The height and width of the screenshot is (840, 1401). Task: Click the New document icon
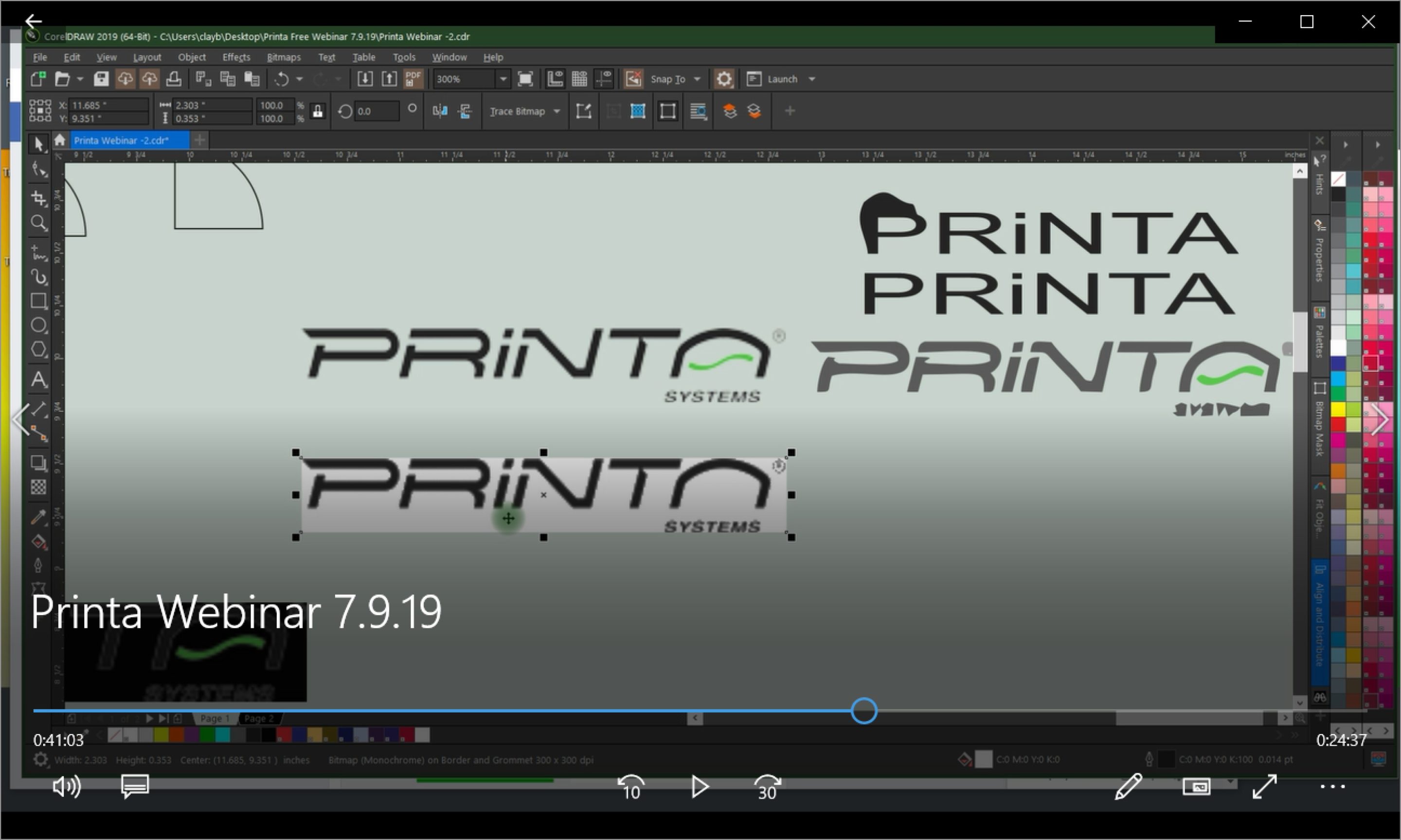coord(38,79)
